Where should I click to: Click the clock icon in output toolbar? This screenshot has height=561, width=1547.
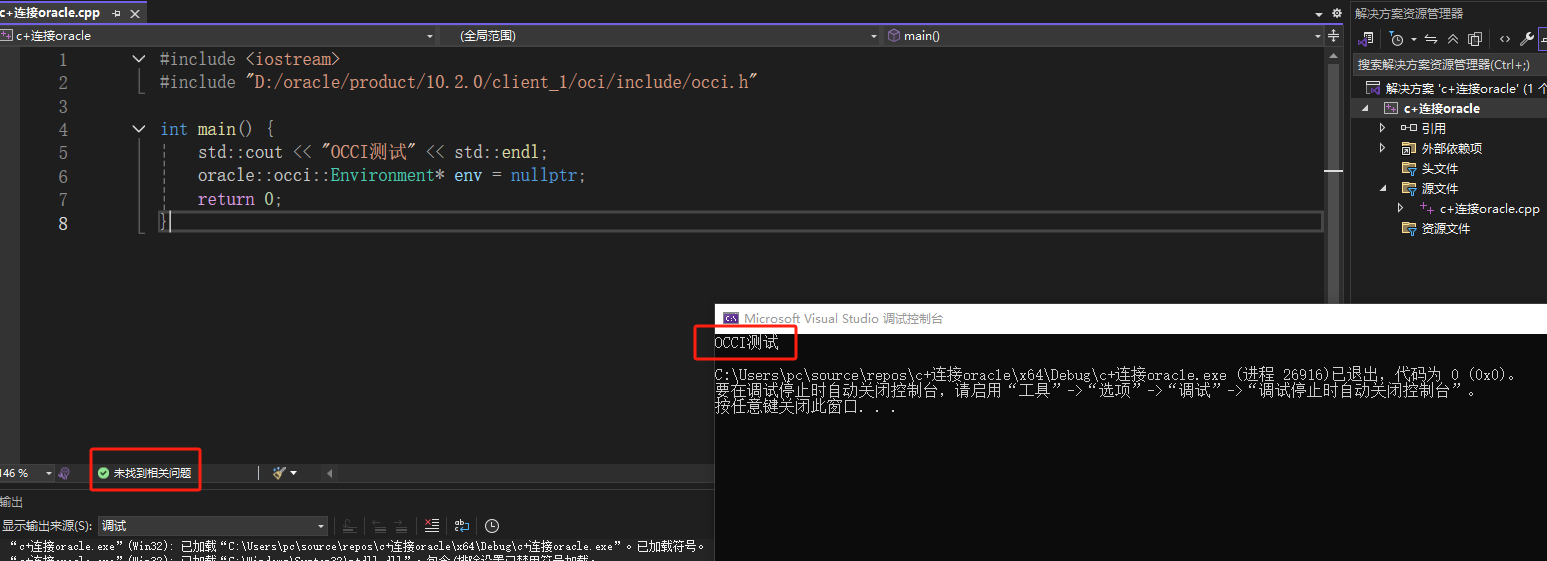491,525
